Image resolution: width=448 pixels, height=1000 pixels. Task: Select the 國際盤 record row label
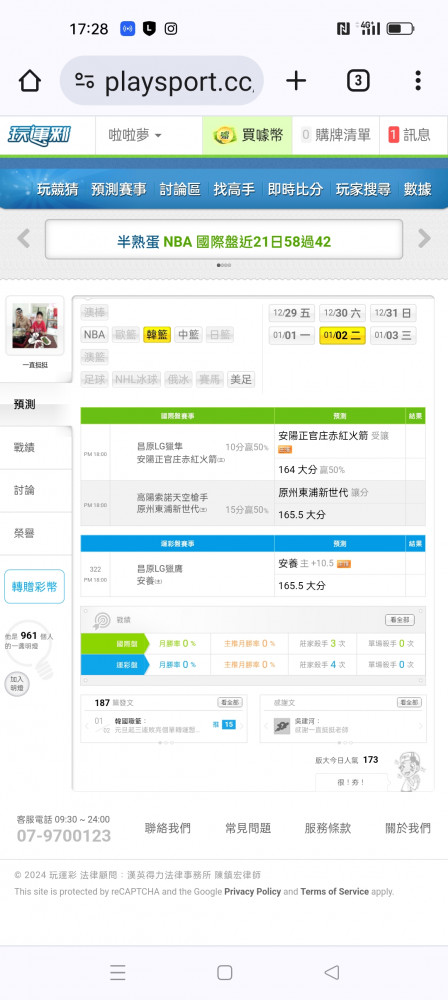(x=115, y=643)
